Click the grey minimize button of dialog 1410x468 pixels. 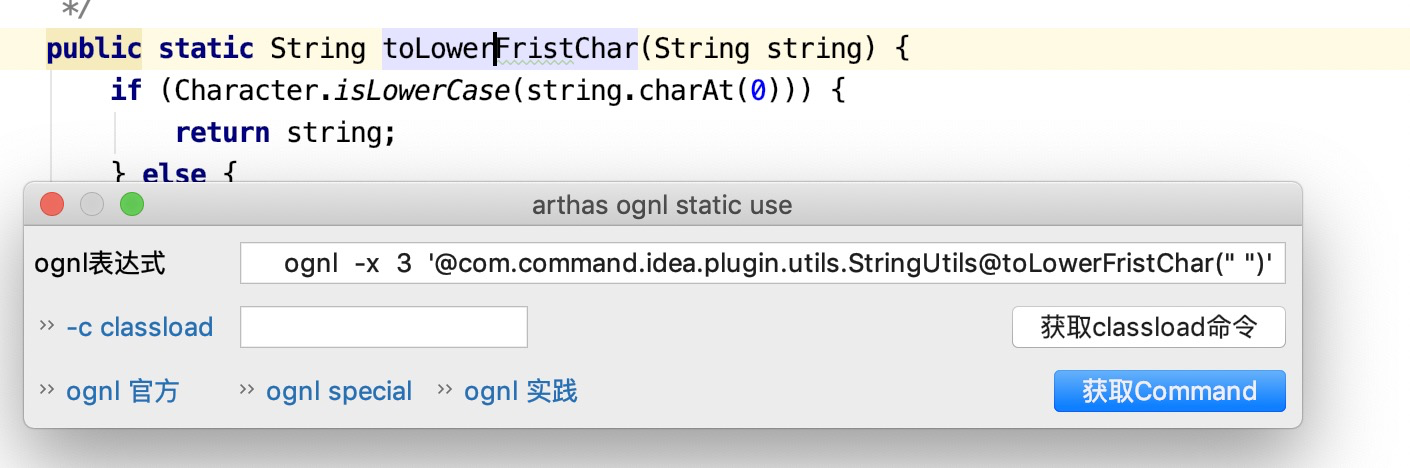pyautogui.click(x=92, y=206)
